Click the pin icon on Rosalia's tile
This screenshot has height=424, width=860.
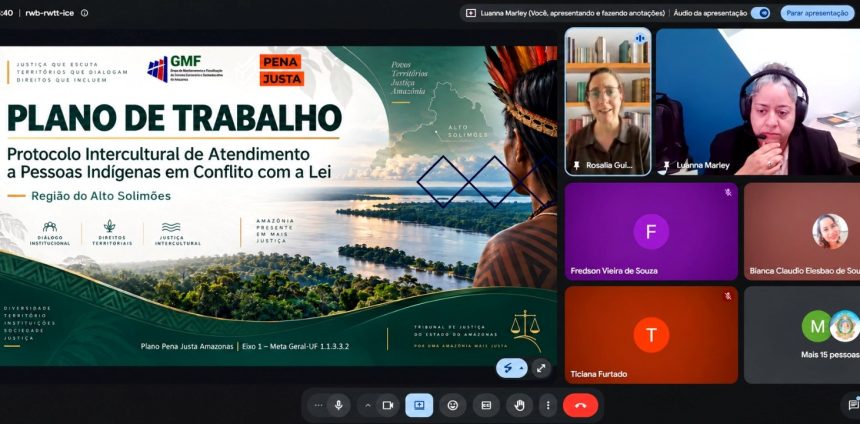click(x=576, y=165)
